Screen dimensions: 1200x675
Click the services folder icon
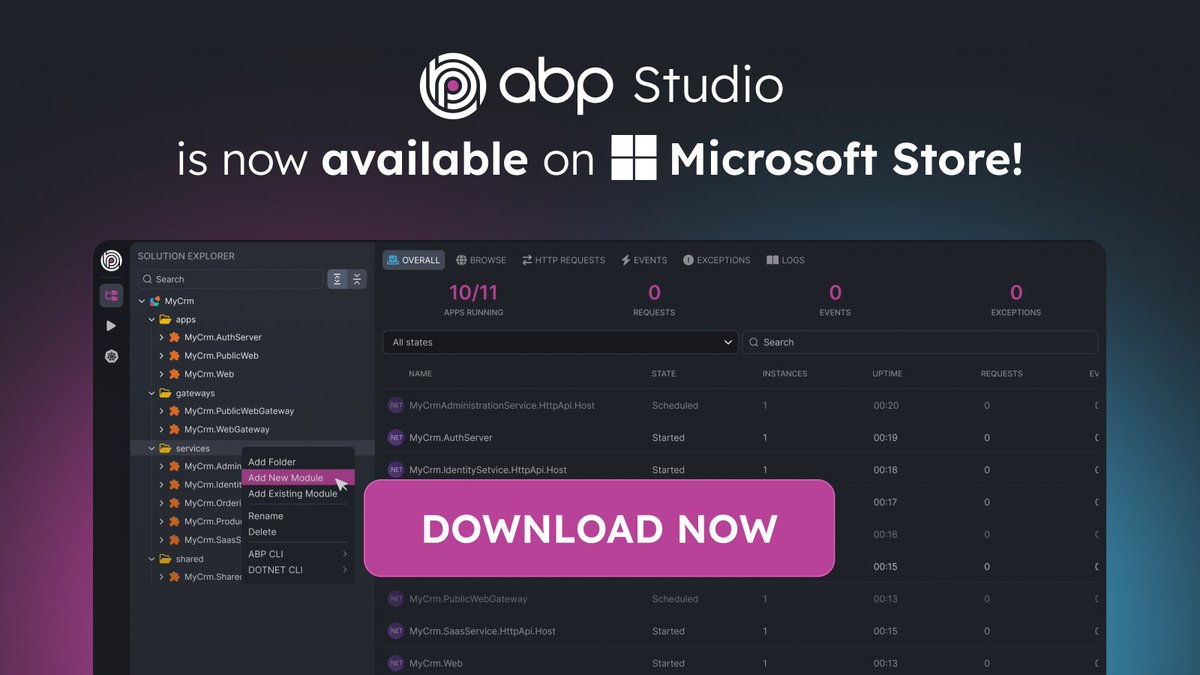165,448
